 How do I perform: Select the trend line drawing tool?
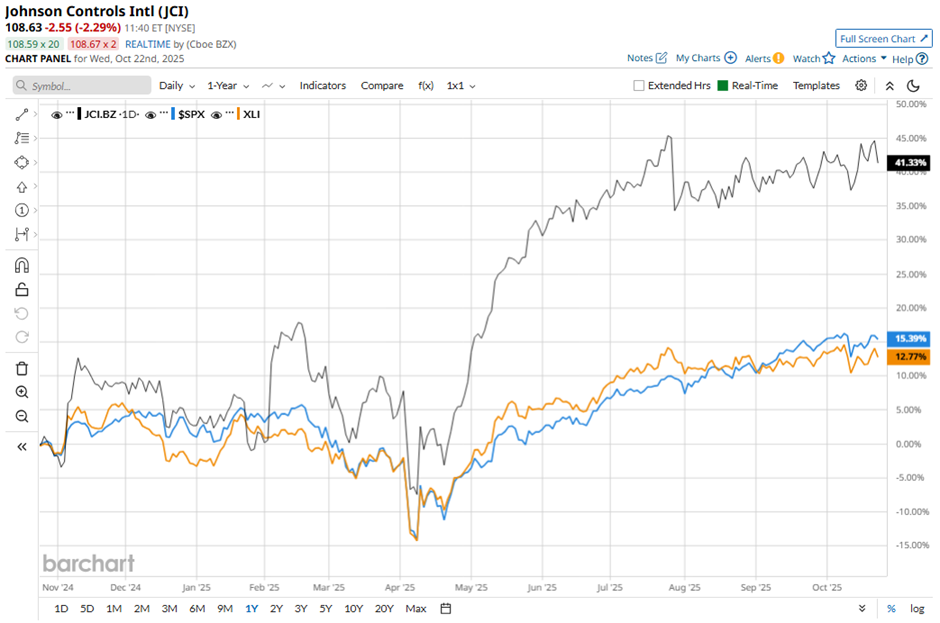pos(22,114)
